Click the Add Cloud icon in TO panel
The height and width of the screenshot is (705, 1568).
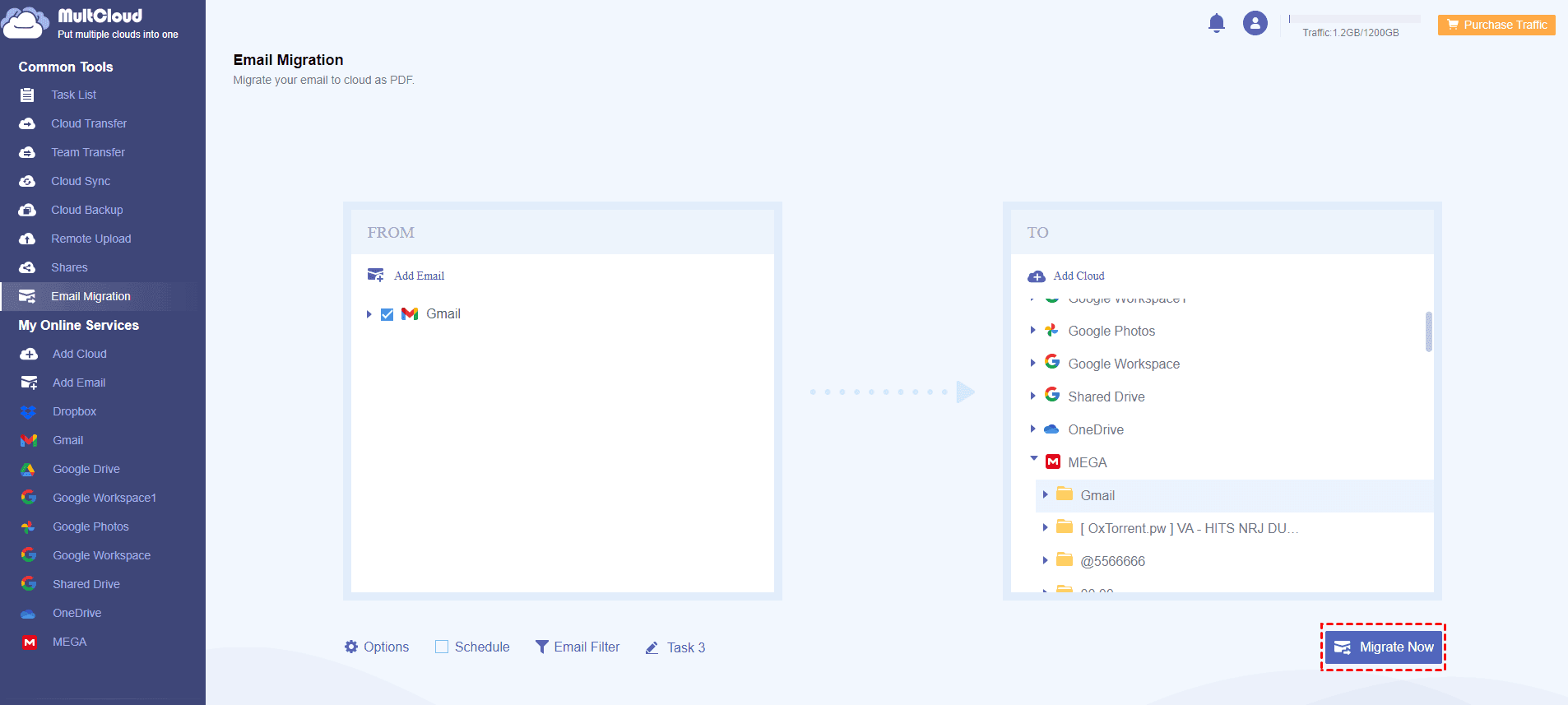(1037, 276)
